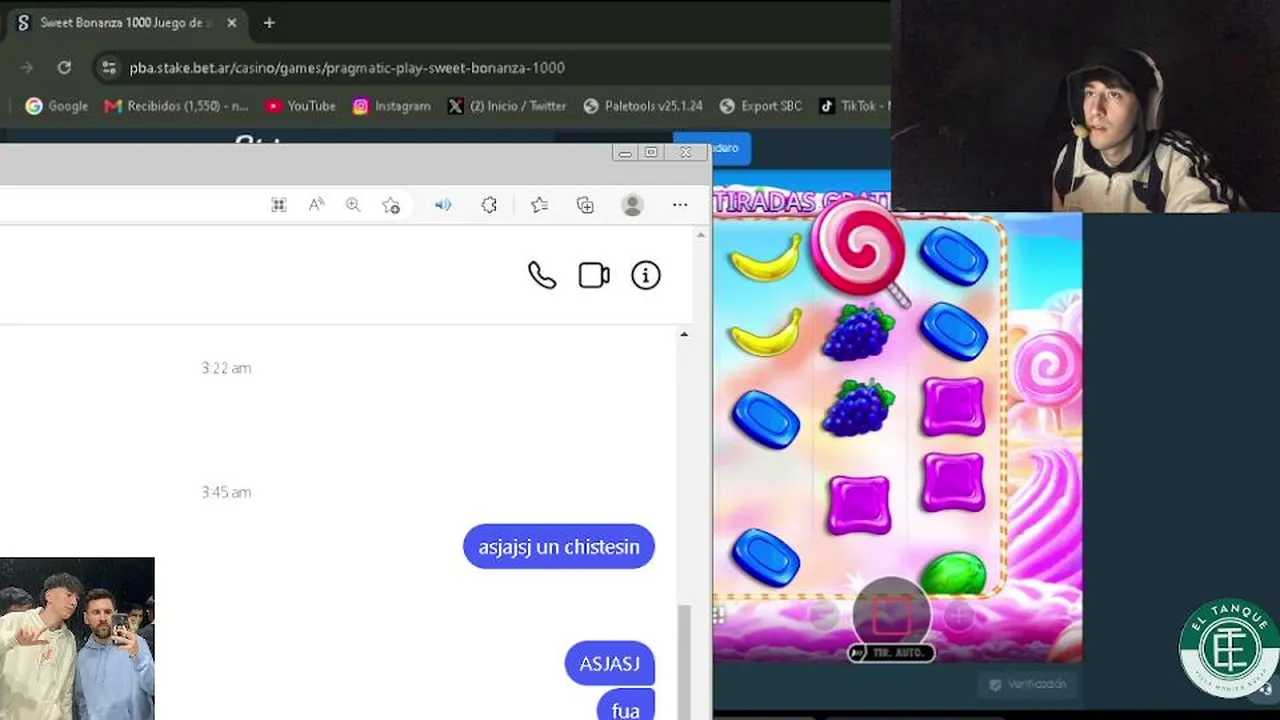The height and width of the screenshot is (720, 1280).
Task: Reload the Stake casino page
Action: [64, 68]
